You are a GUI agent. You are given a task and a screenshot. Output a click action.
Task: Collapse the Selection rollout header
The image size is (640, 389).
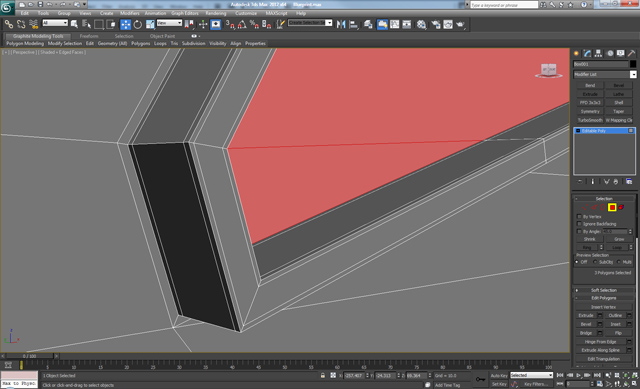point(604,199)
